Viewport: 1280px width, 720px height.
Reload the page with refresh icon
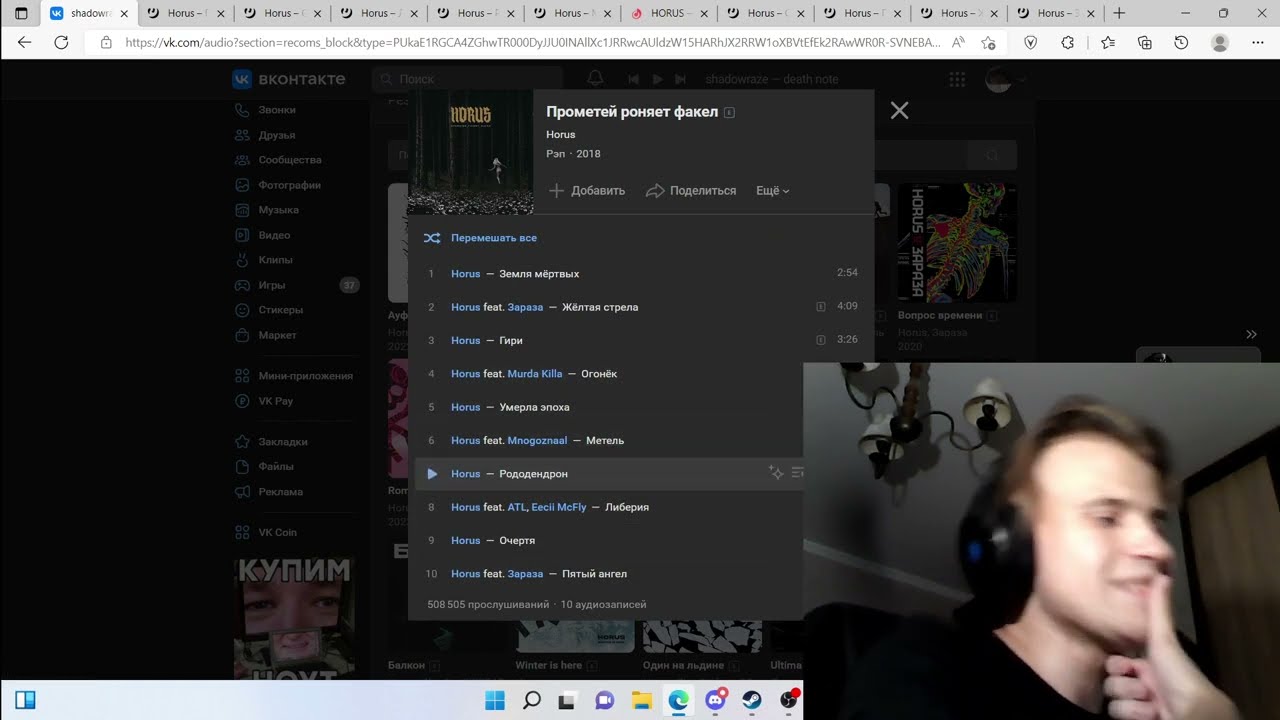[x=61, y=43]
